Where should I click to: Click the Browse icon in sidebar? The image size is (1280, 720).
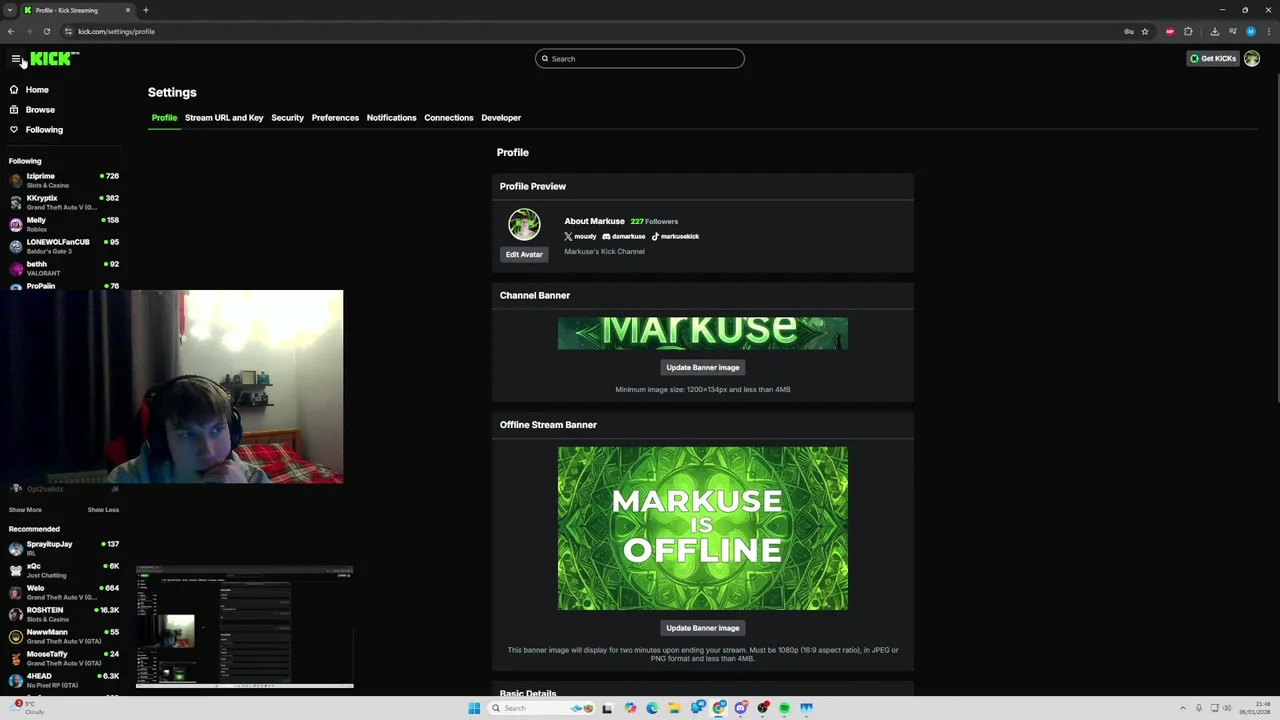click(x=14, y=110)
